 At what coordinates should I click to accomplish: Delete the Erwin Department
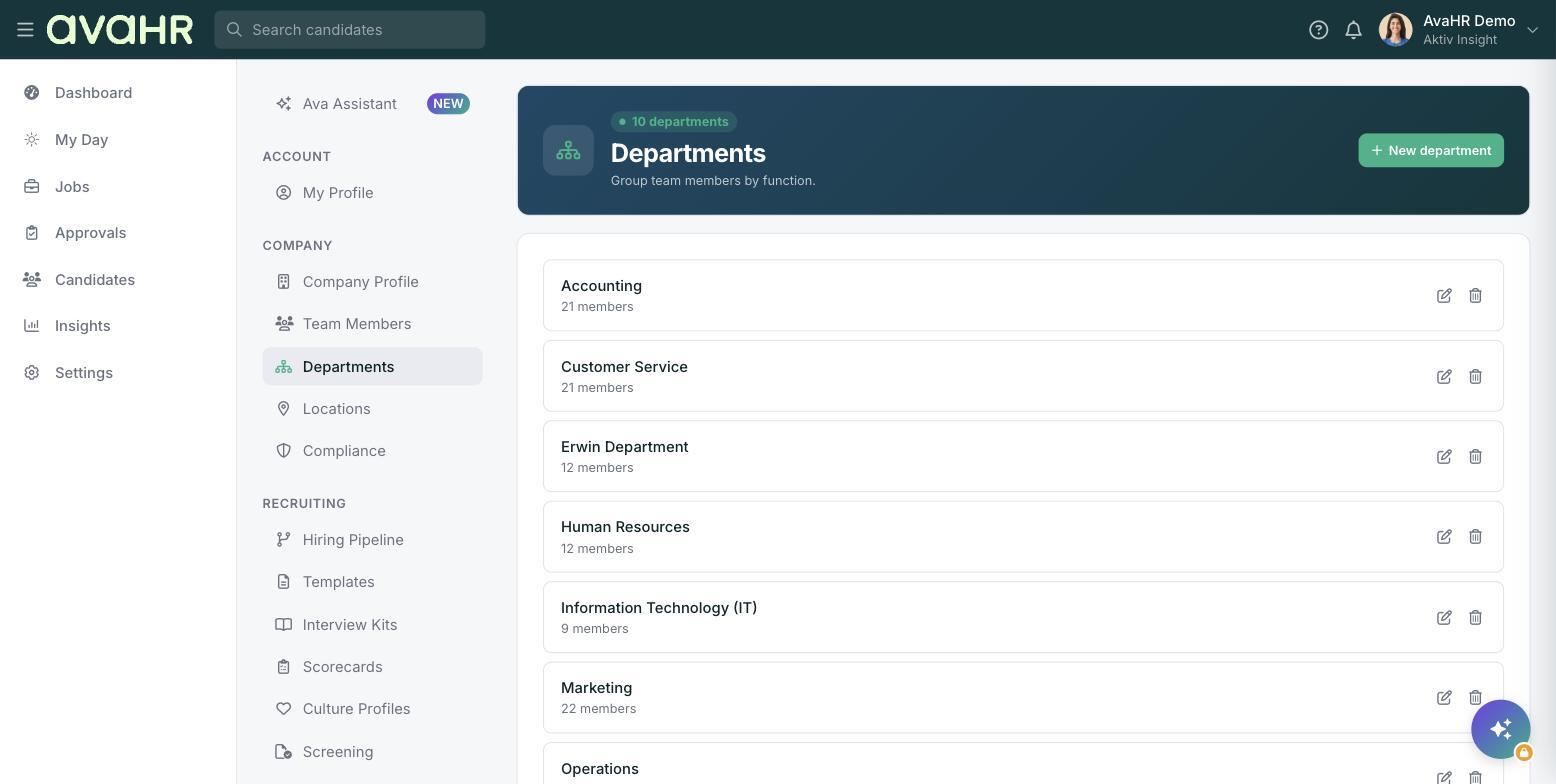1475,457
